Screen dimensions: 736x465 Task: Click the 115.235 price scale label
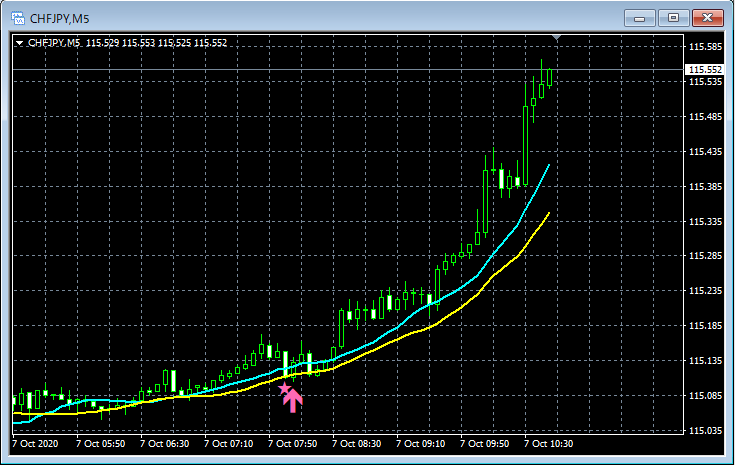click(705, 290)
